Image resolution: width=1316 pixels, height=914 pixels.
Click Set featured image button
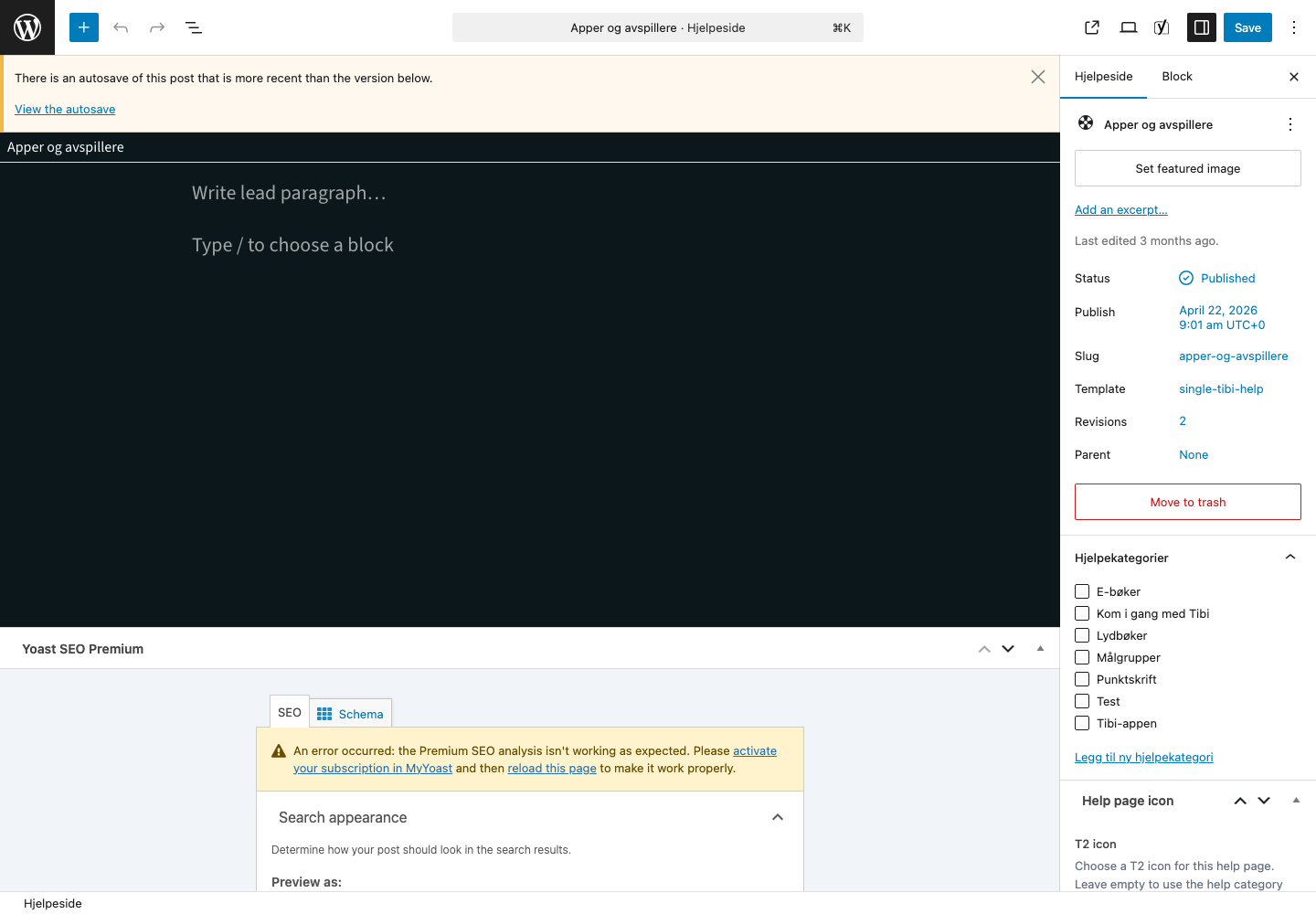[x=1188, y=168]
